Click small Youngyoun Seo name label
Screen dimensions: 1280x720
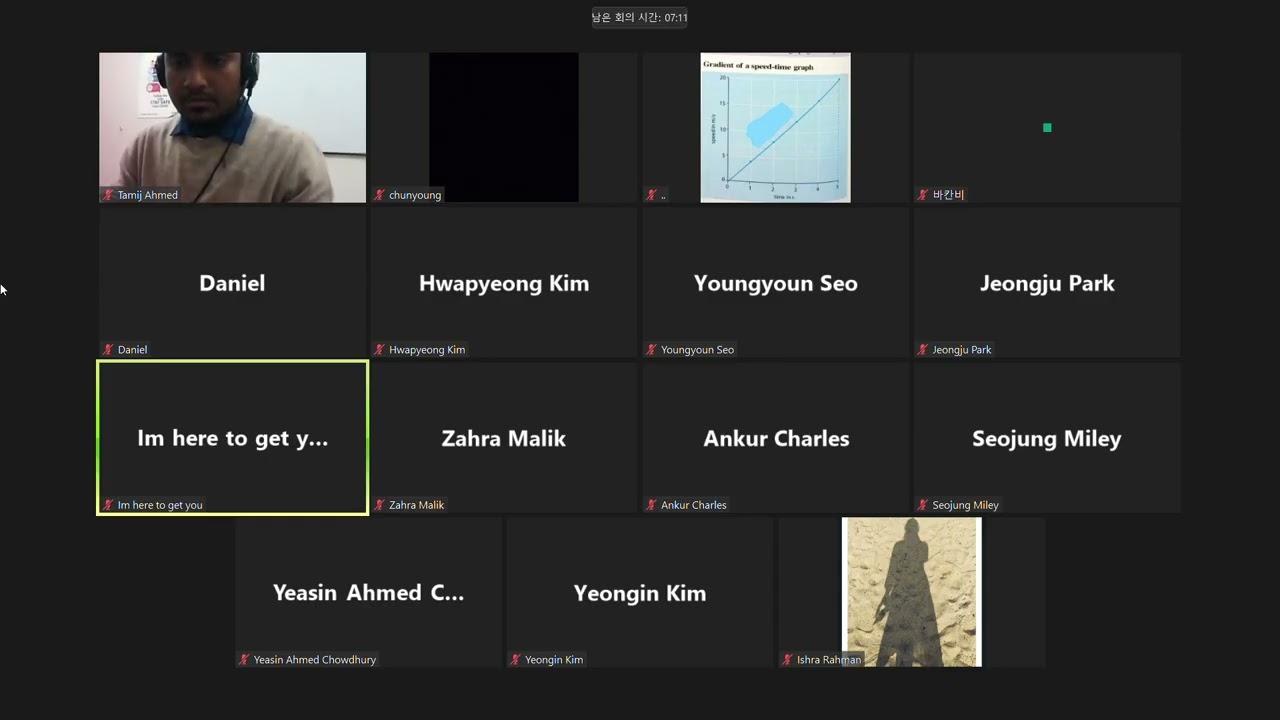(x=697, y=350)
